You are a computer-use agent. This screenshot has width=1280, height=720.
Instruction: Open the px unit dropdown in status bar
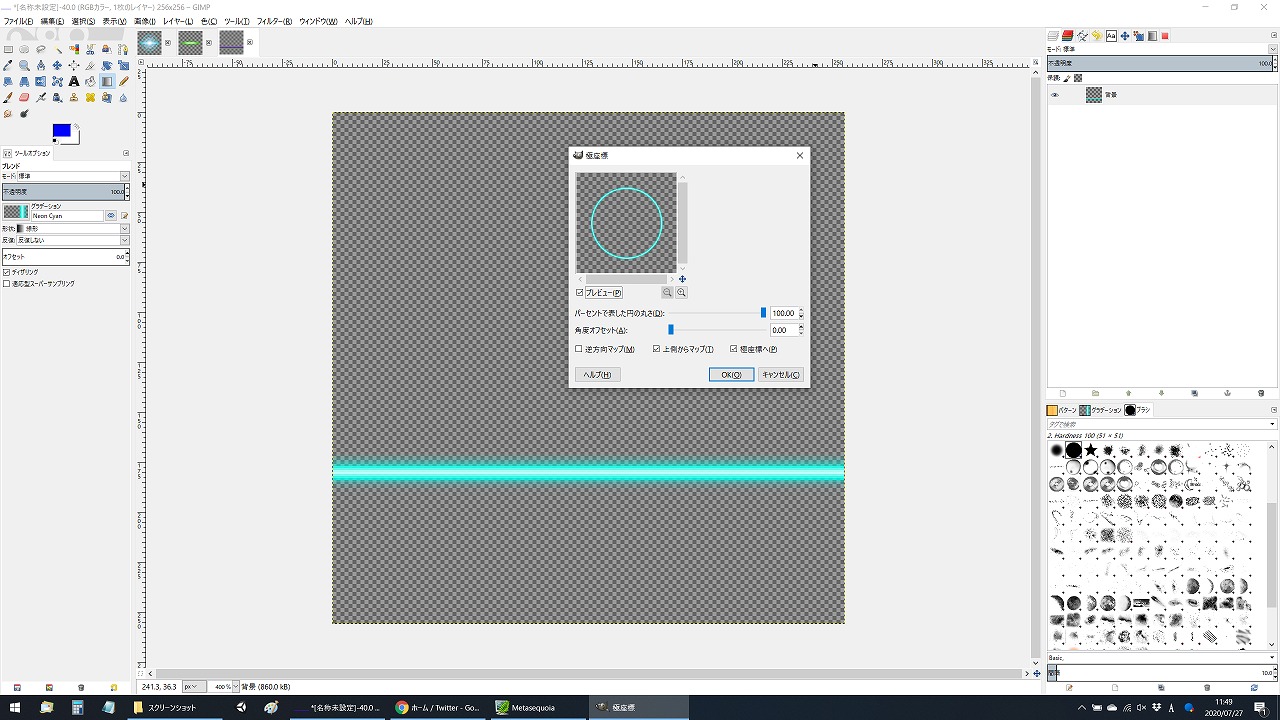click(x=194, y=687)
